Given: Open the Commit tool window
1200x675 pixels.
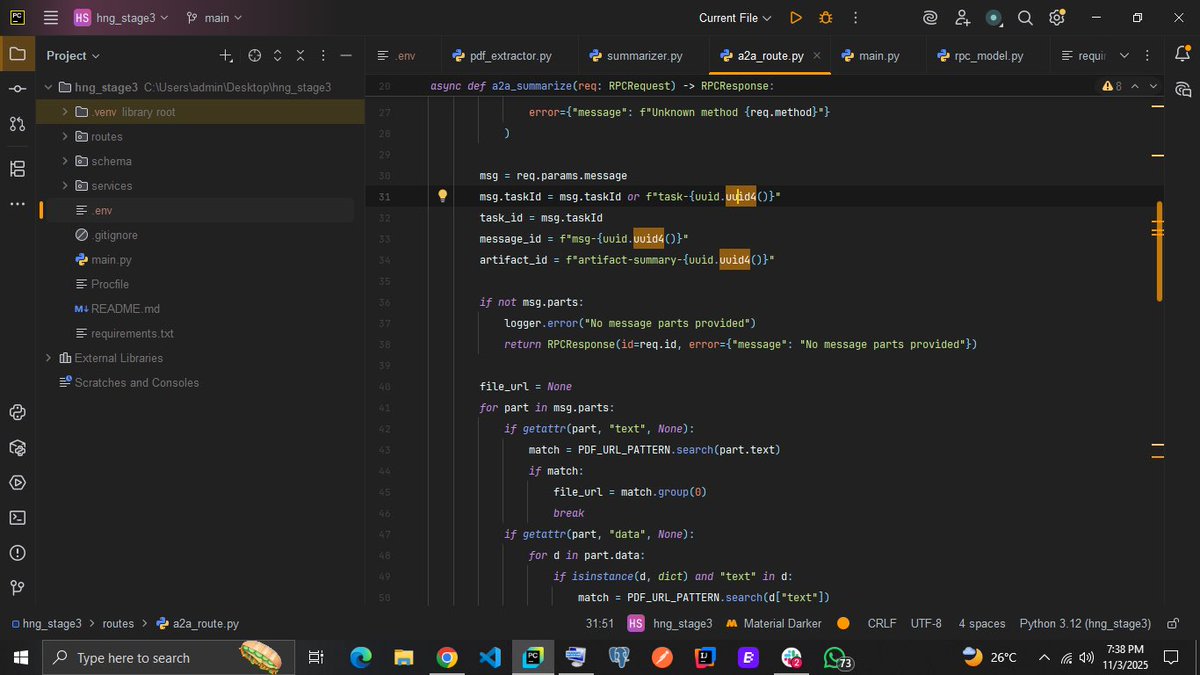Looking at the screenshot, I should tap(17, 89).
